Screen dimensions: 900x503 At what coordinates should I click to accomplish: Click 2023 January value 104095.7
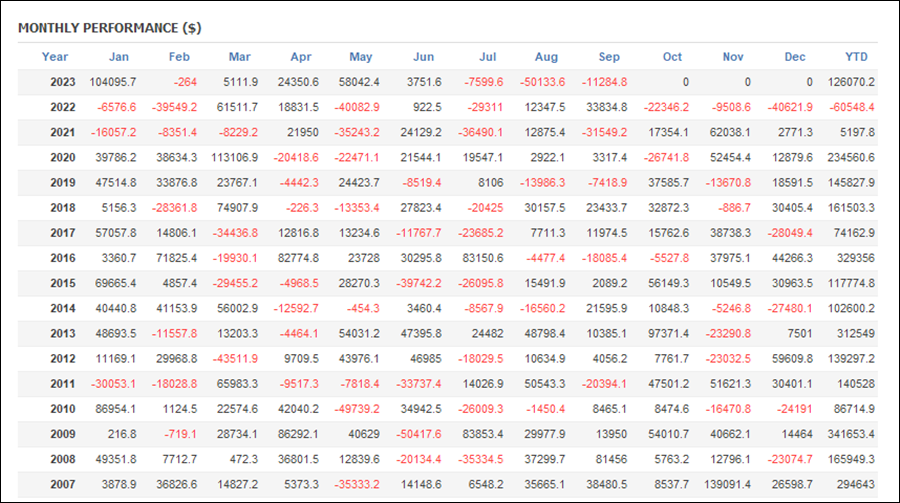[x=112, y=82]
